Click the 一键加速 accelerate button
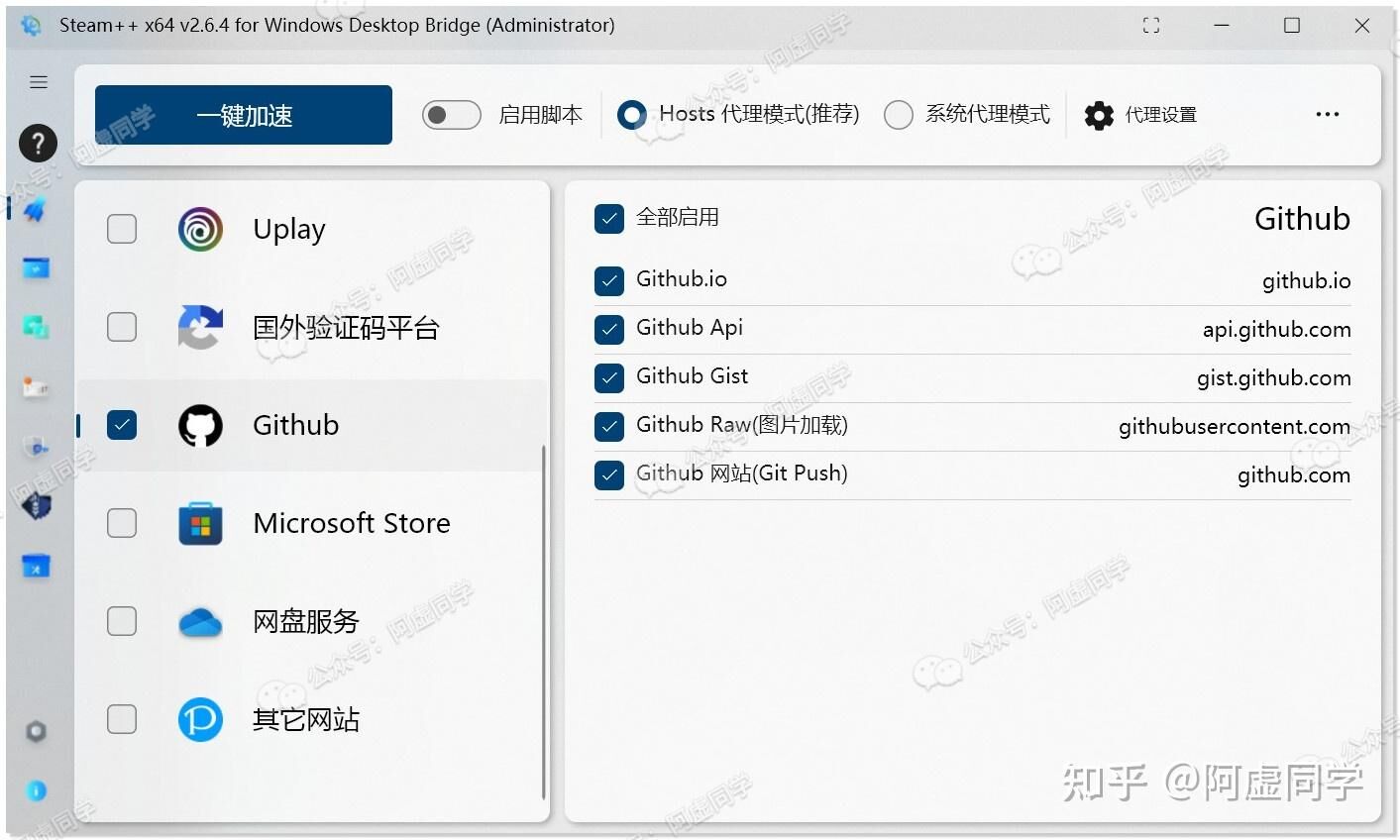1400x840 pixels. (x=244, y=115)
